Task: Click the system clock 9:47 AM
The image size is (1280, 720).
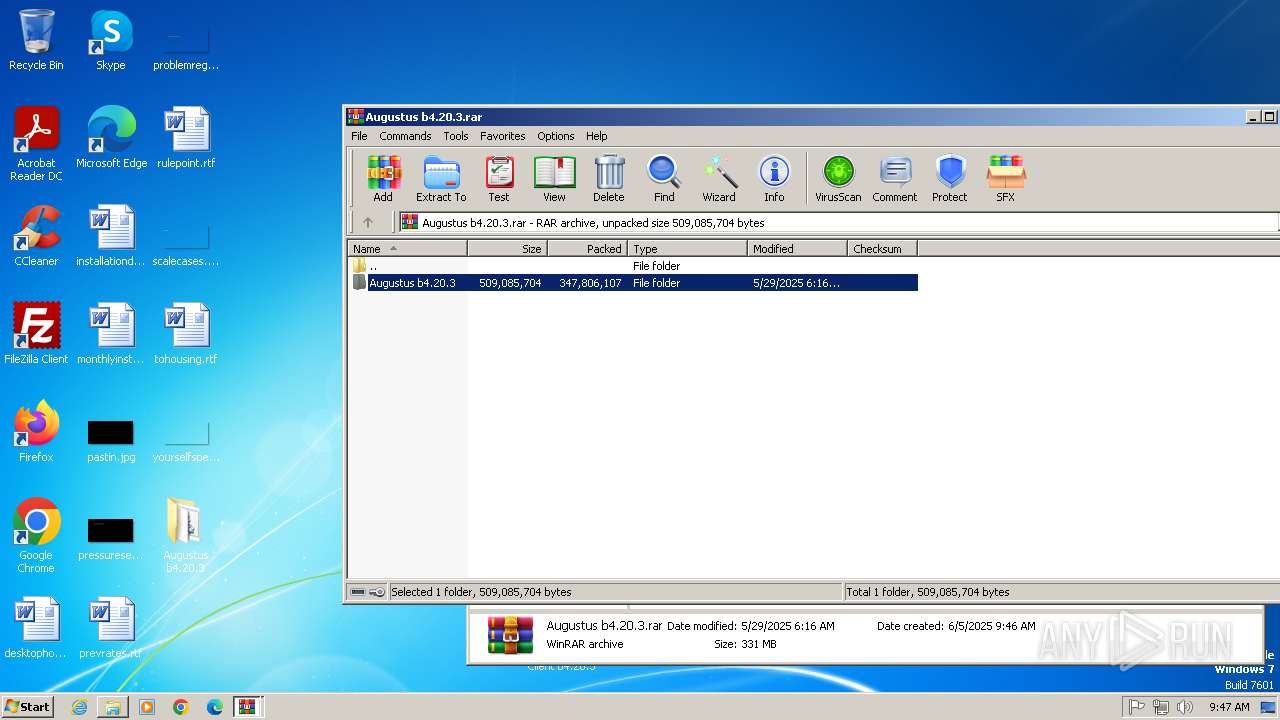Action: (x=1229, y=707)
